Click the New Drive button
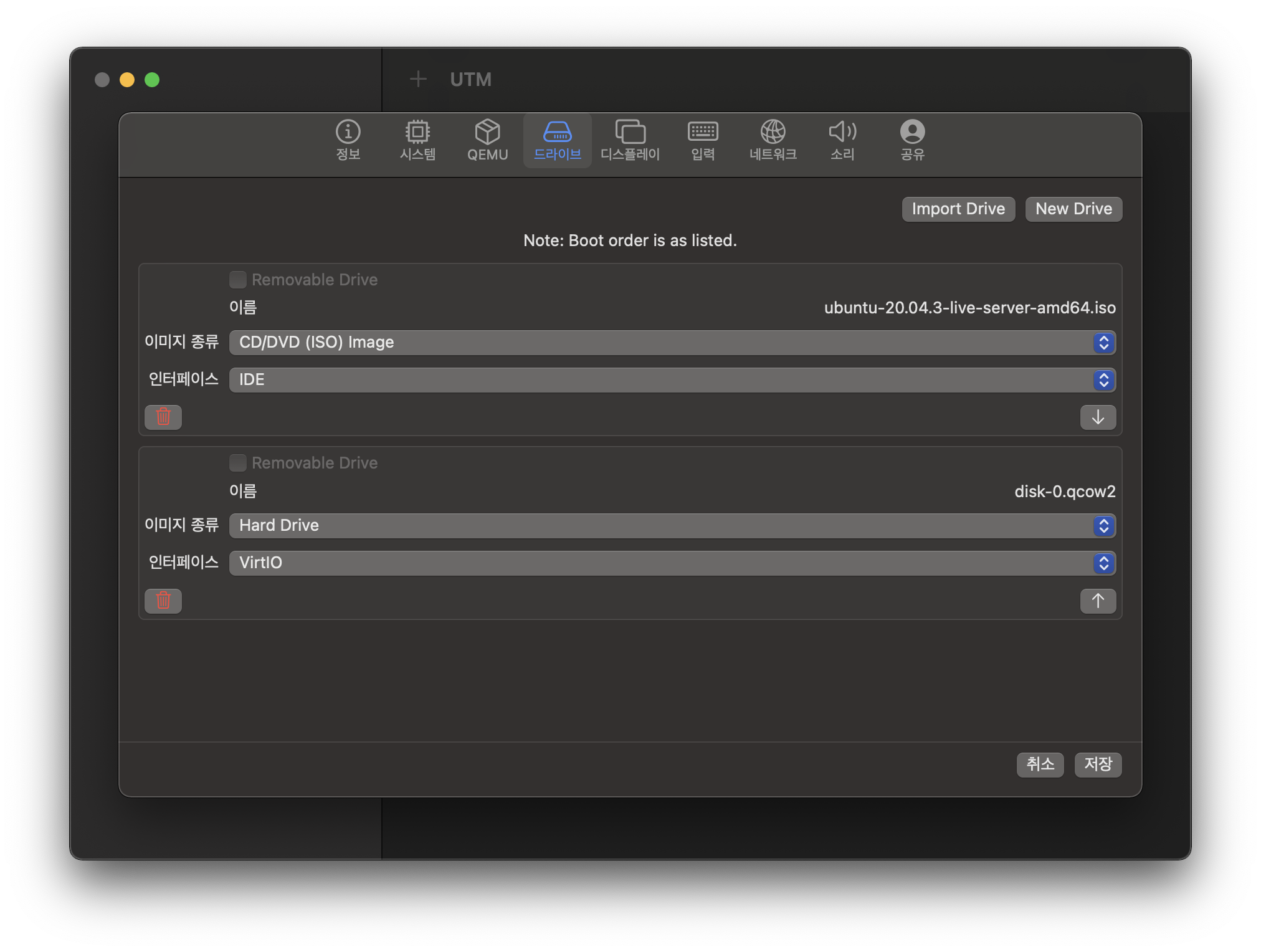This screenshot has height=952, width=1261. [1073, 209]
